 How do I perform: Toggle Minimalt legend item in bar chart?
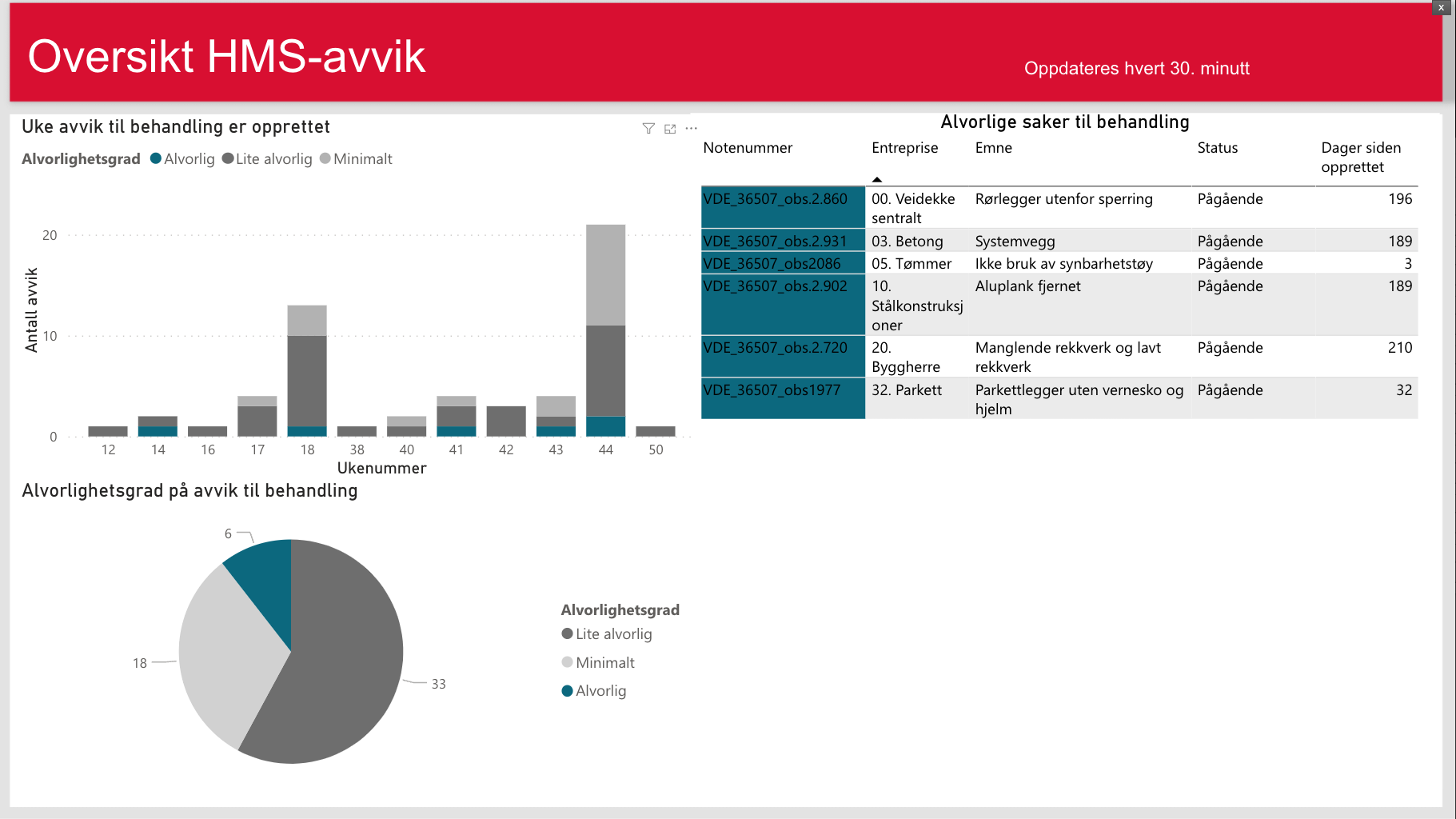click(356, 159)
